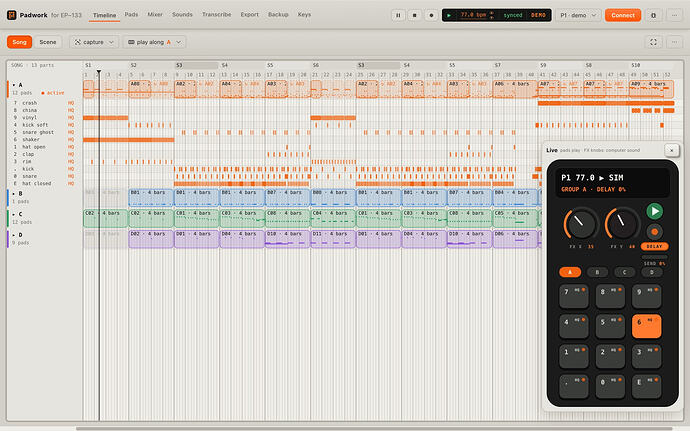
Task: Toggle HQ for the hat closed pad
Action: pyautogui.click(x=71, y=184)
